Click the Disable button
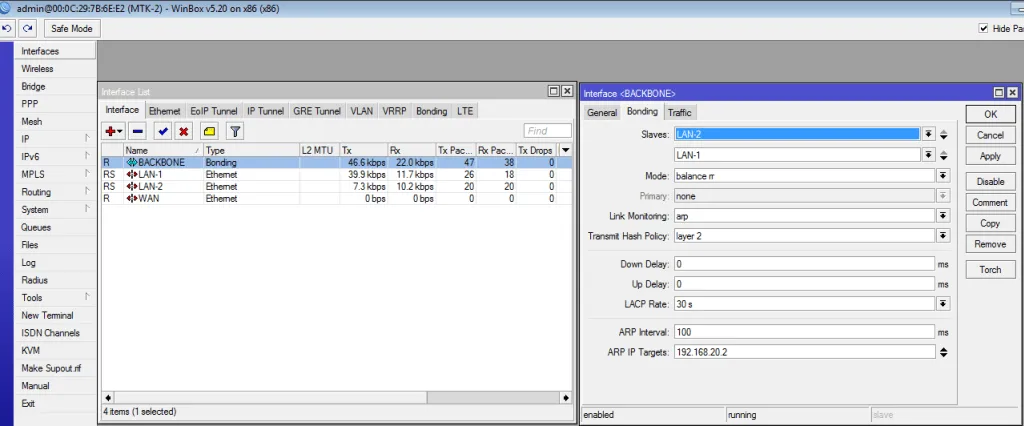This screenshot has height=426, width=1024. pyautogui.click(x=990, y=182)
